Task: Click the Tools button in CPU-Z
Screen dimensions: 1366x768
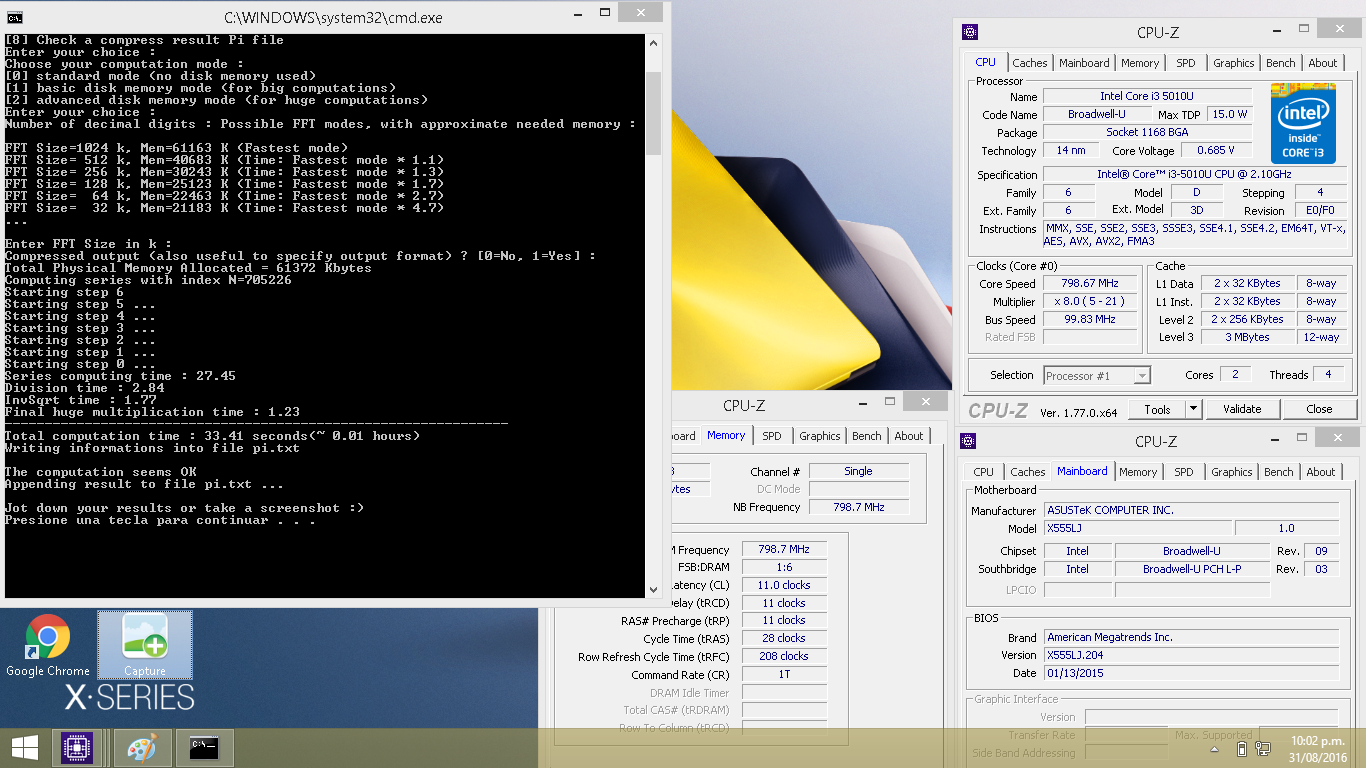Action: coord(1157,409)
